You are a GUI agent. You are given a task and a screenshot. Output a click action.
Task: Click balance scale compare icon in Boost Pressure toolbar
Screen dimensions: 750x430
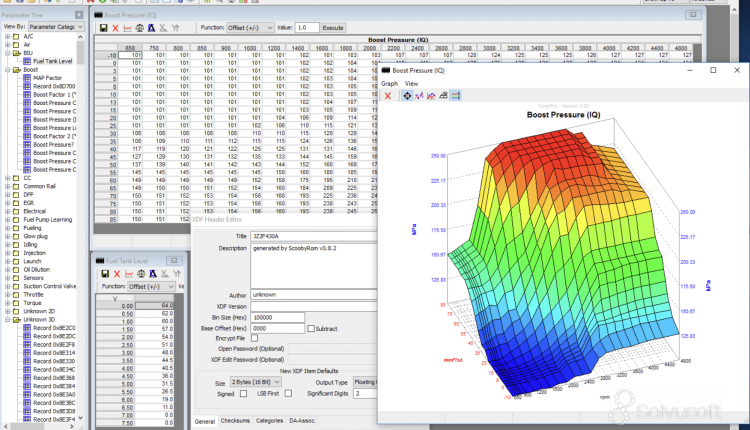tap(140, 28)
